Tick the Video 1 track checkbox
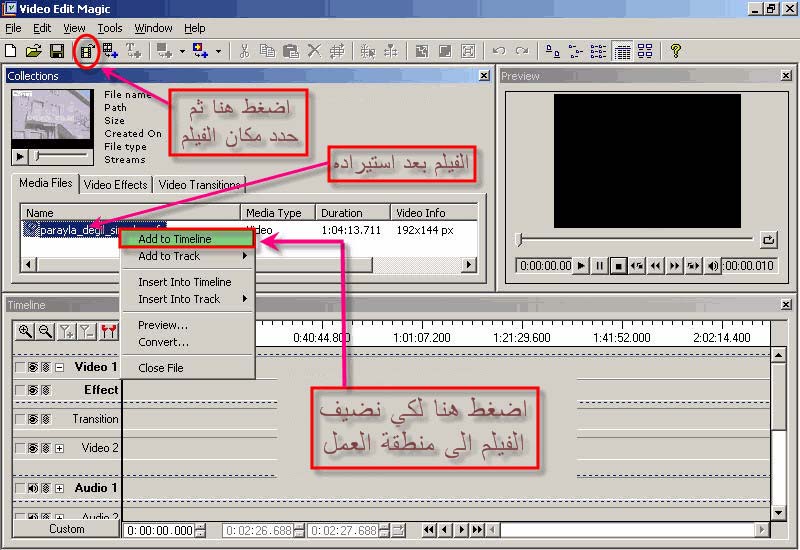800x550 pixels. (19, 367)
